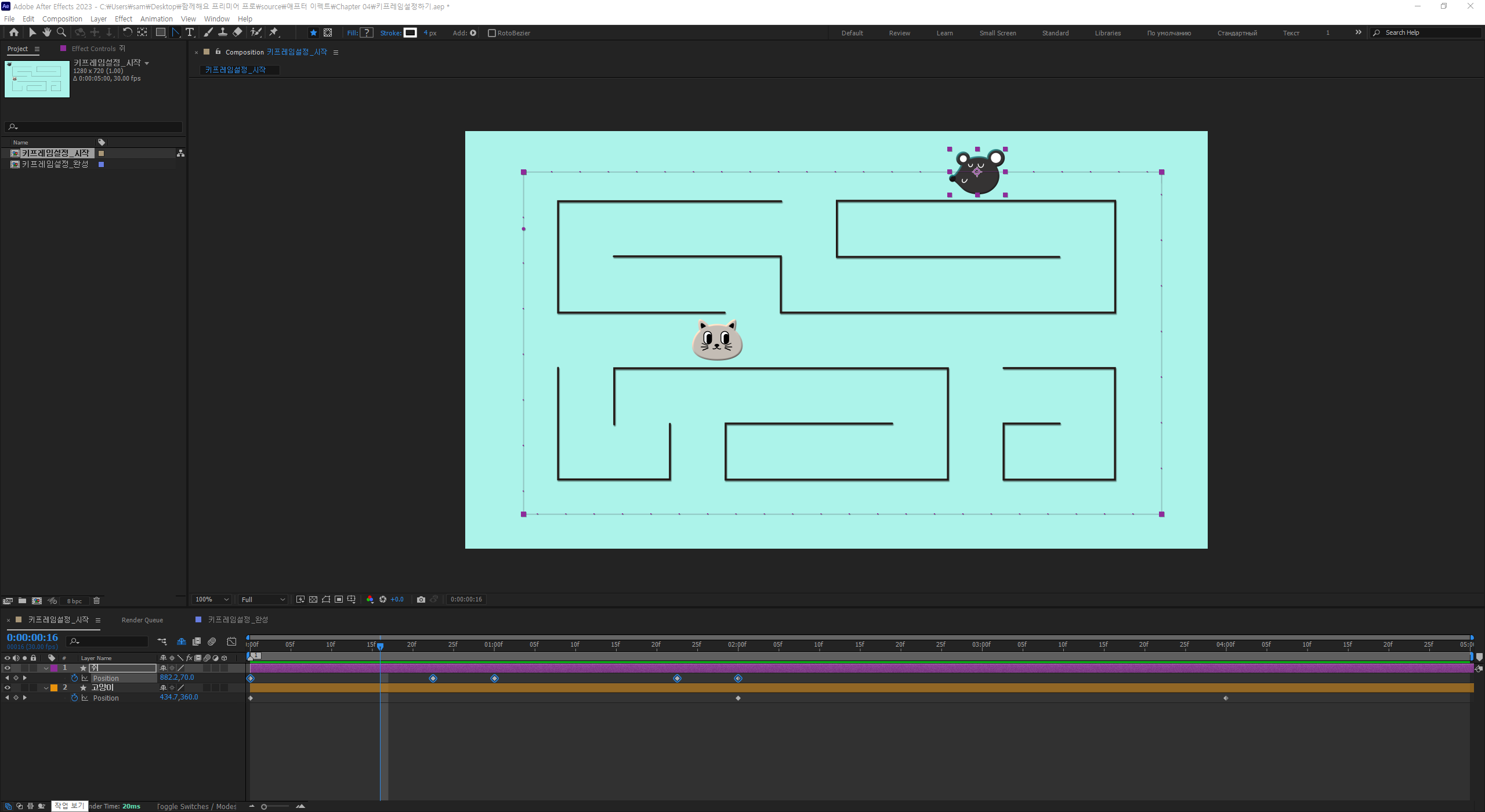Viewport: 1485px width, 812px height.
Task: Hide the 고양이 layer with eye icon
Action: [8, 688]
